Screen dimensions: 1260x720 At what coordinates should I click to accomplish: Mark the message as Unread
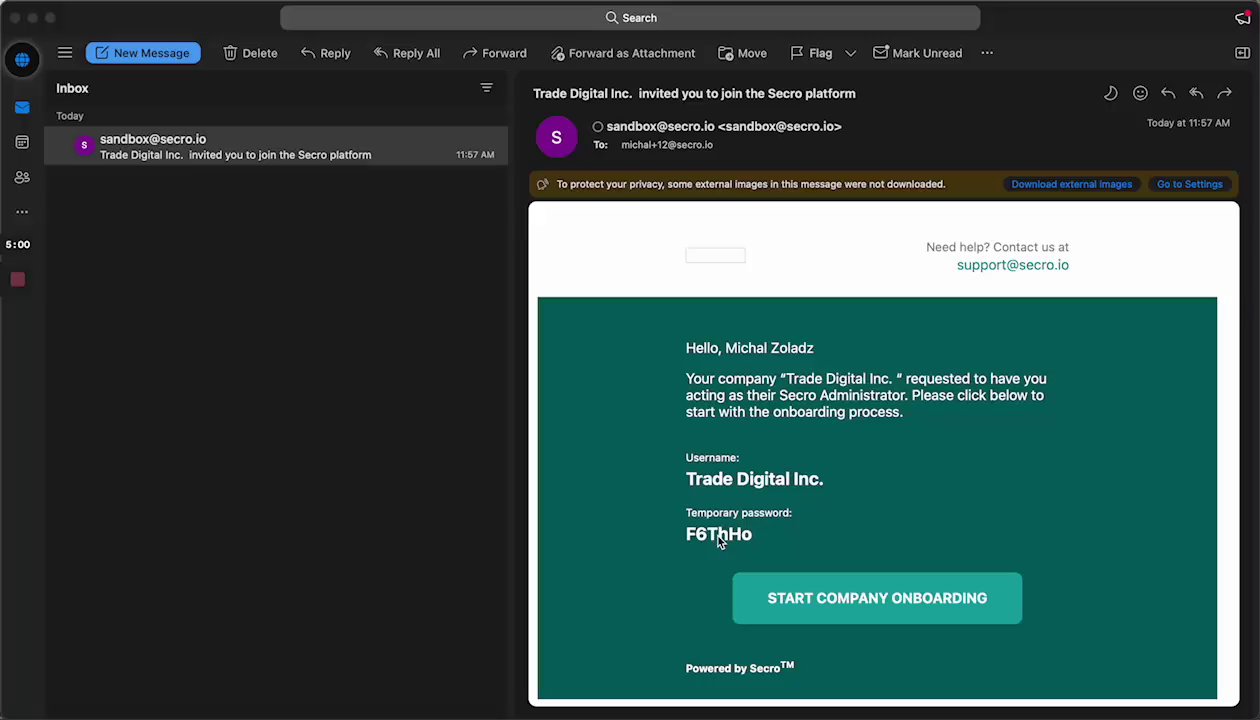[x=918, y=53]
